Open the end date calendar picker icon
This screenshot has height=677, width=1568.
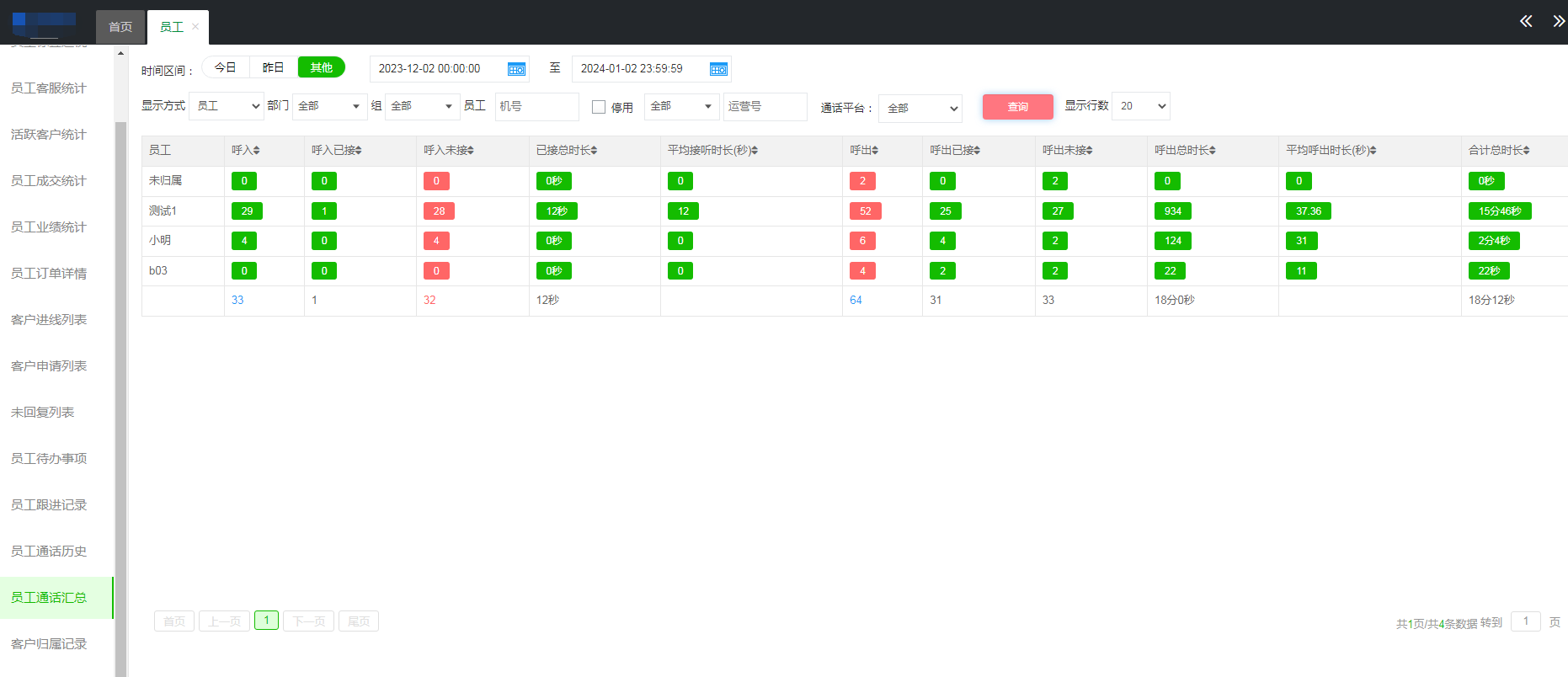tap(718, 69)
